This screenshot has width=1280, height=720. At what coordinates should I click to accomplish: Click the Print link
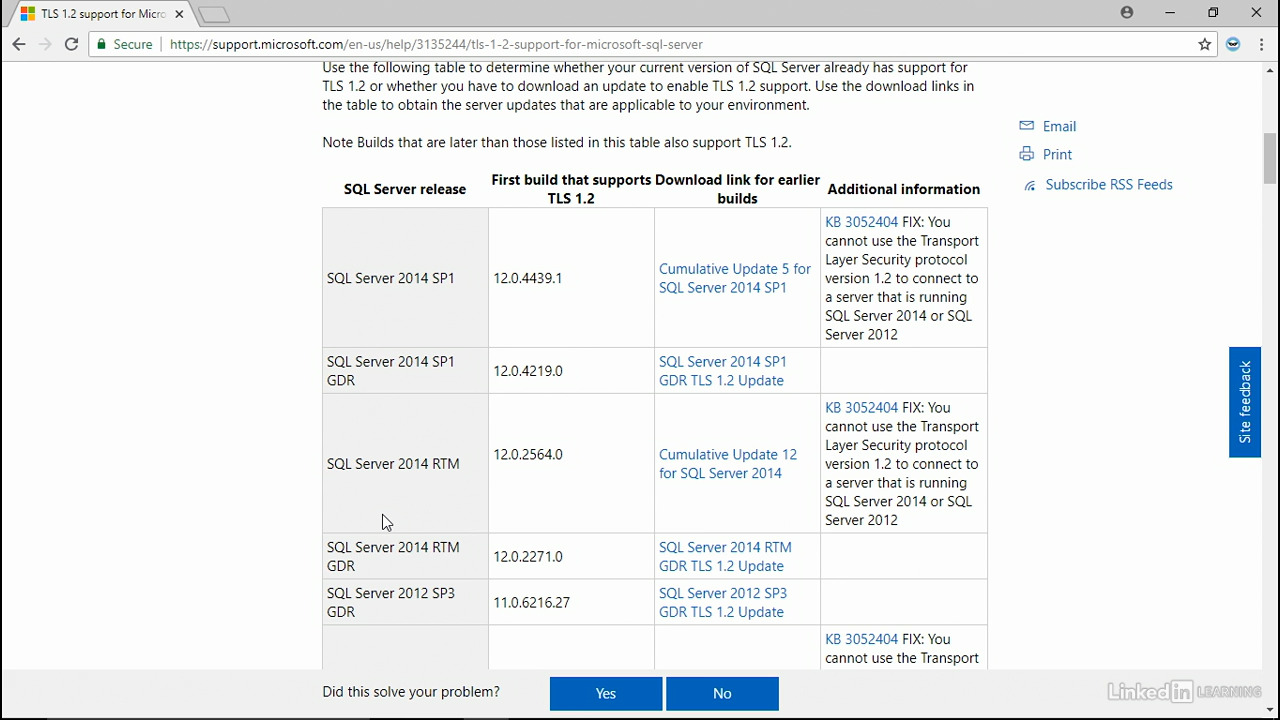1057,154
